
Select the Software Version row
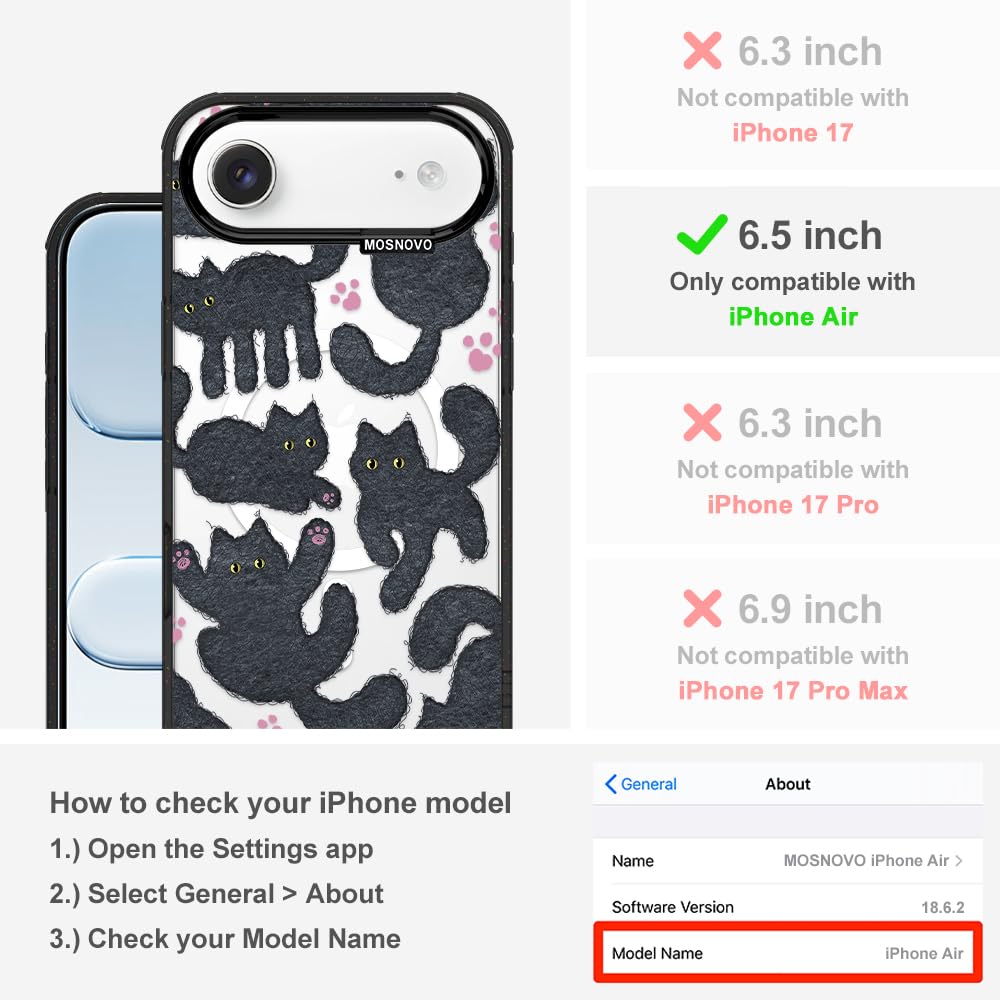point(788,906)
